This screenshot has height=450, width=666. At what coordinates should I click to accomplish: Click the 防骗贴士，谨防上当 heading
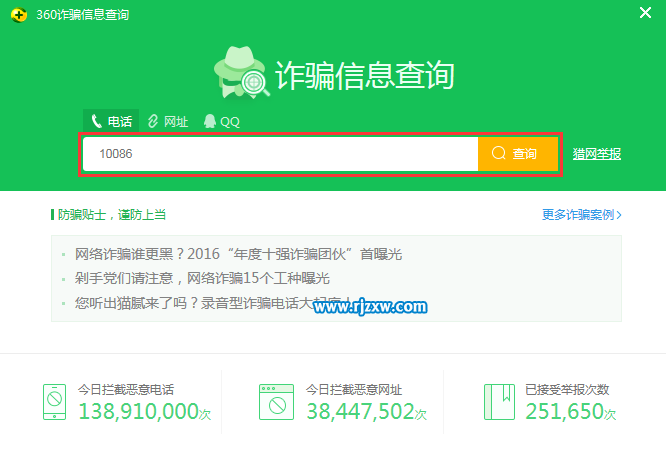click(x=112, y=215)
